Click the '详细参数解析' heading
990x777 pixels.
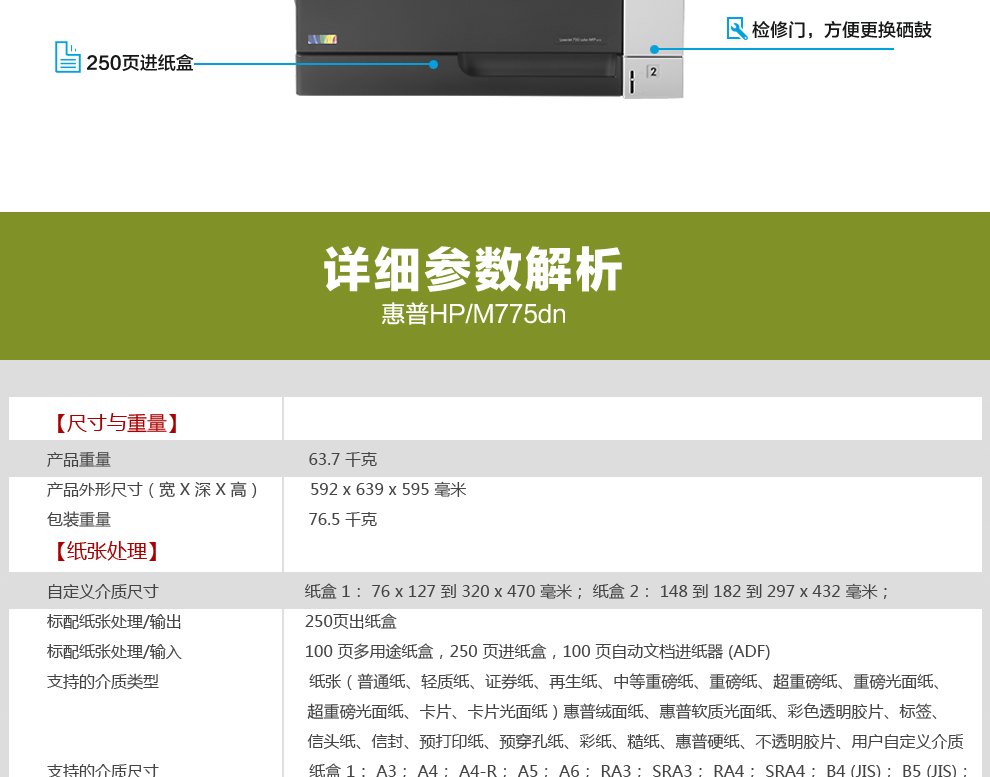pyautogui.click(x=473, y=270)
